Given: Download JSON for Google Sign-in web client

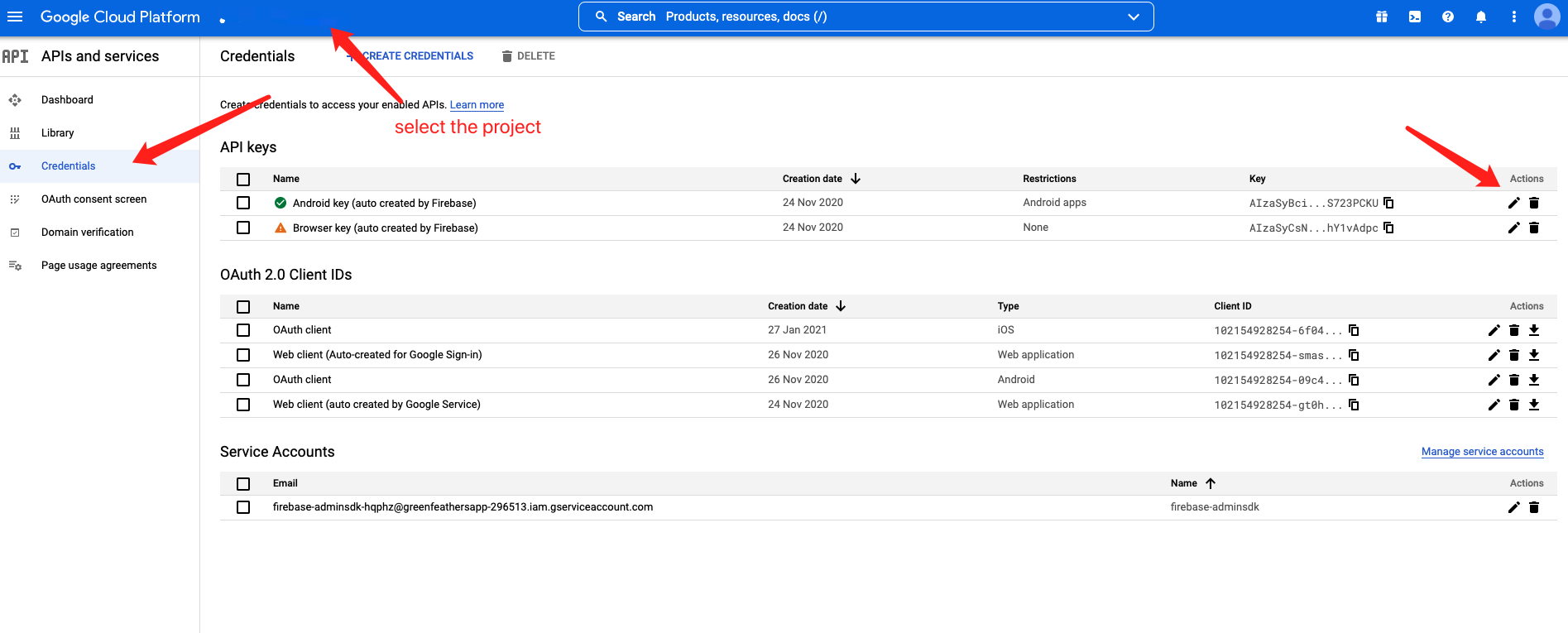Looking at the screenshot, I should [1534, 355].
